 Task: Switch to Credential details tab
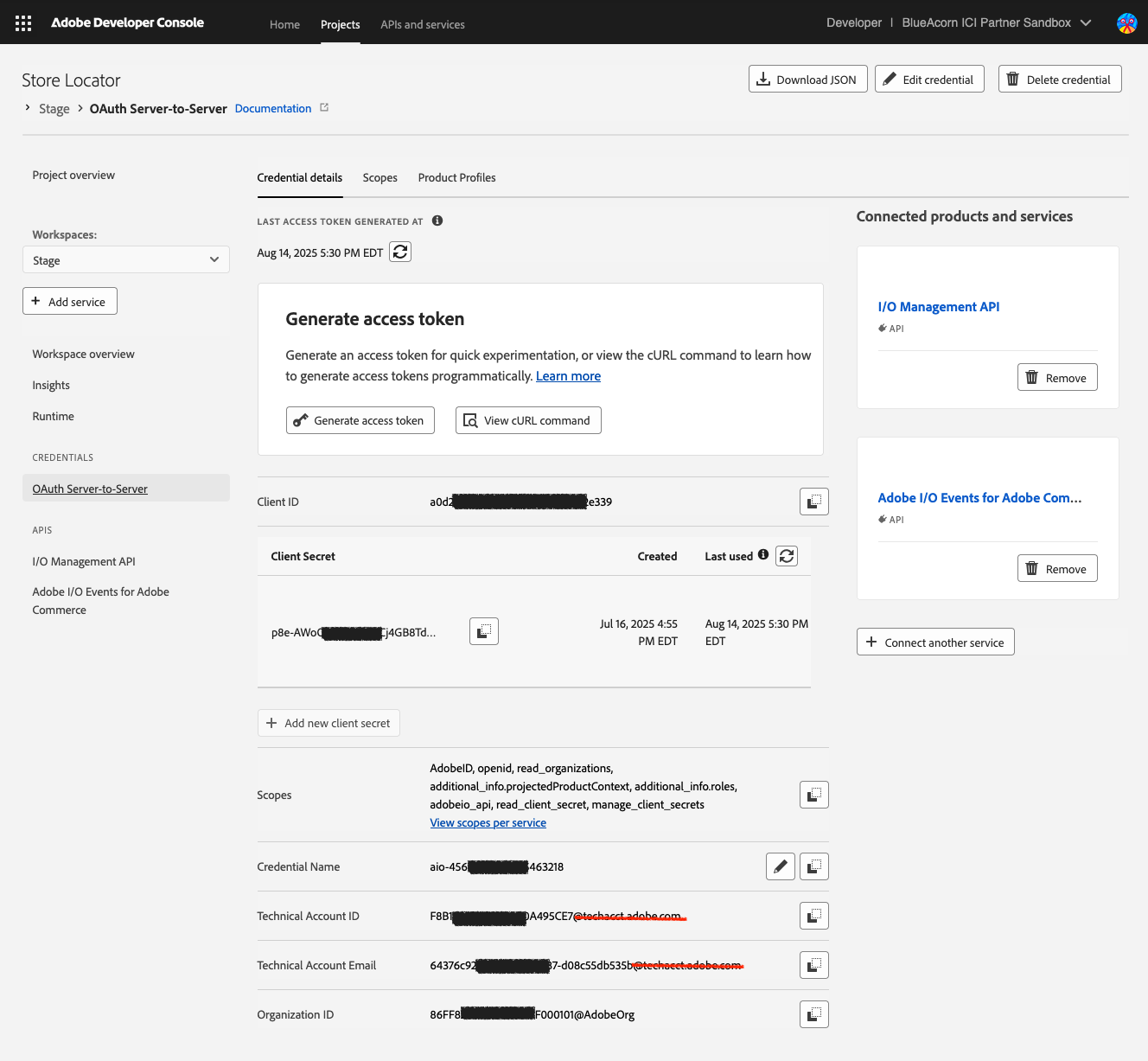tap(300, 177)
